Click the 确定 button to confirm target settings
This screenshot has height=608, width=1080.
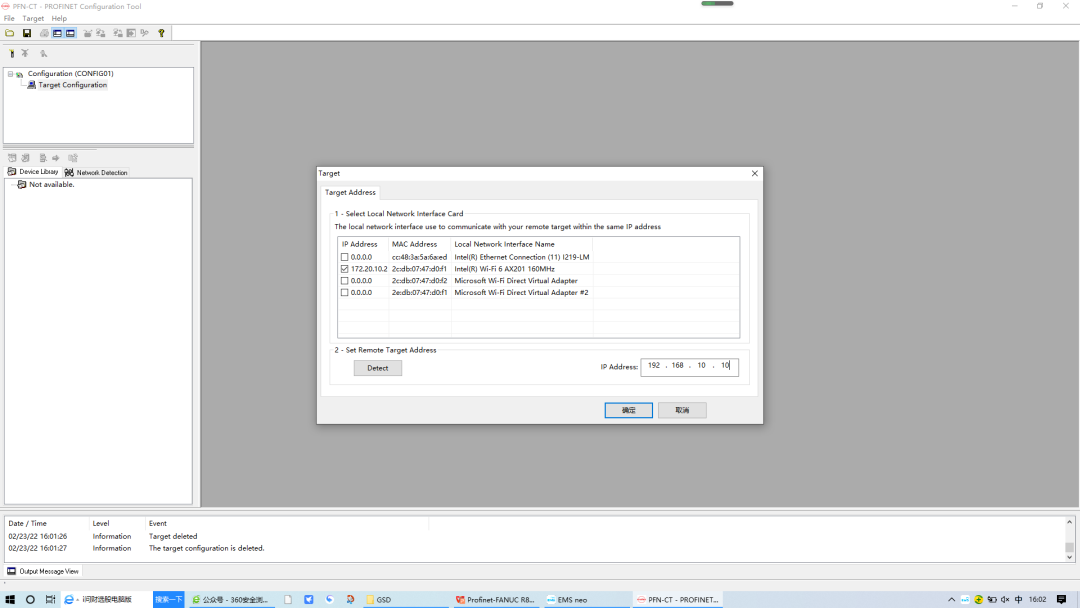click(x=628, y=410)
